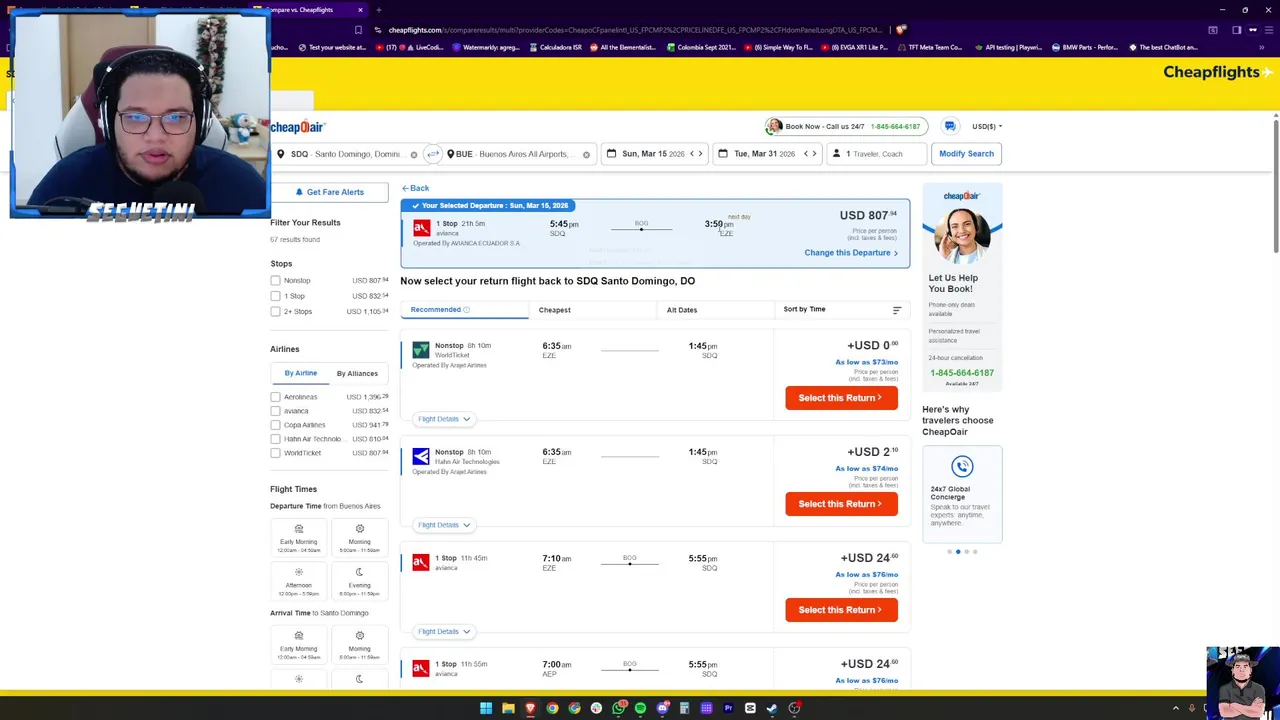Select Evening departure time from Buenos Aires
The height and width of the screenshot is (720, 1280).
(x=359, y=579)
